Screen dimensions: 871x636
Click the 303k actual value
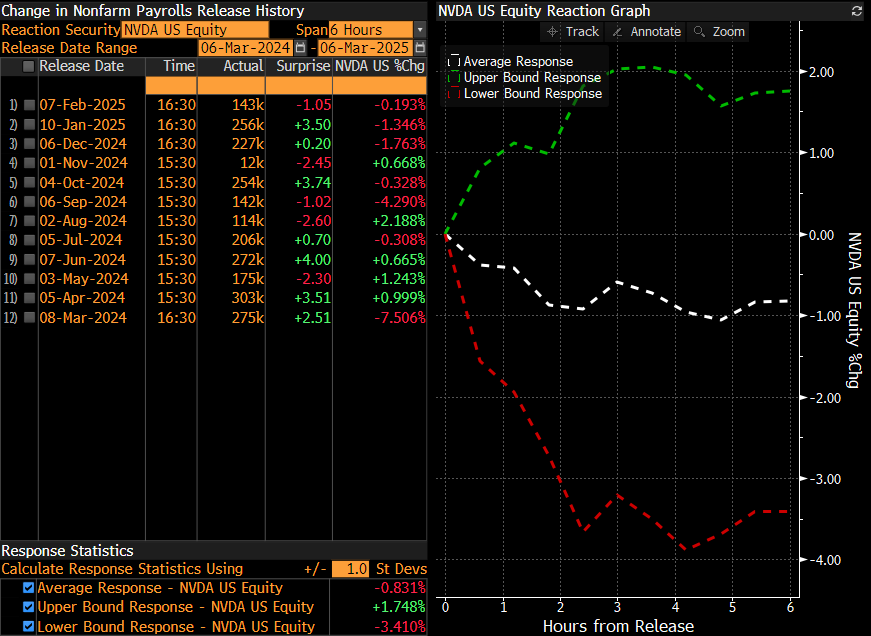[x=248, y=298]
